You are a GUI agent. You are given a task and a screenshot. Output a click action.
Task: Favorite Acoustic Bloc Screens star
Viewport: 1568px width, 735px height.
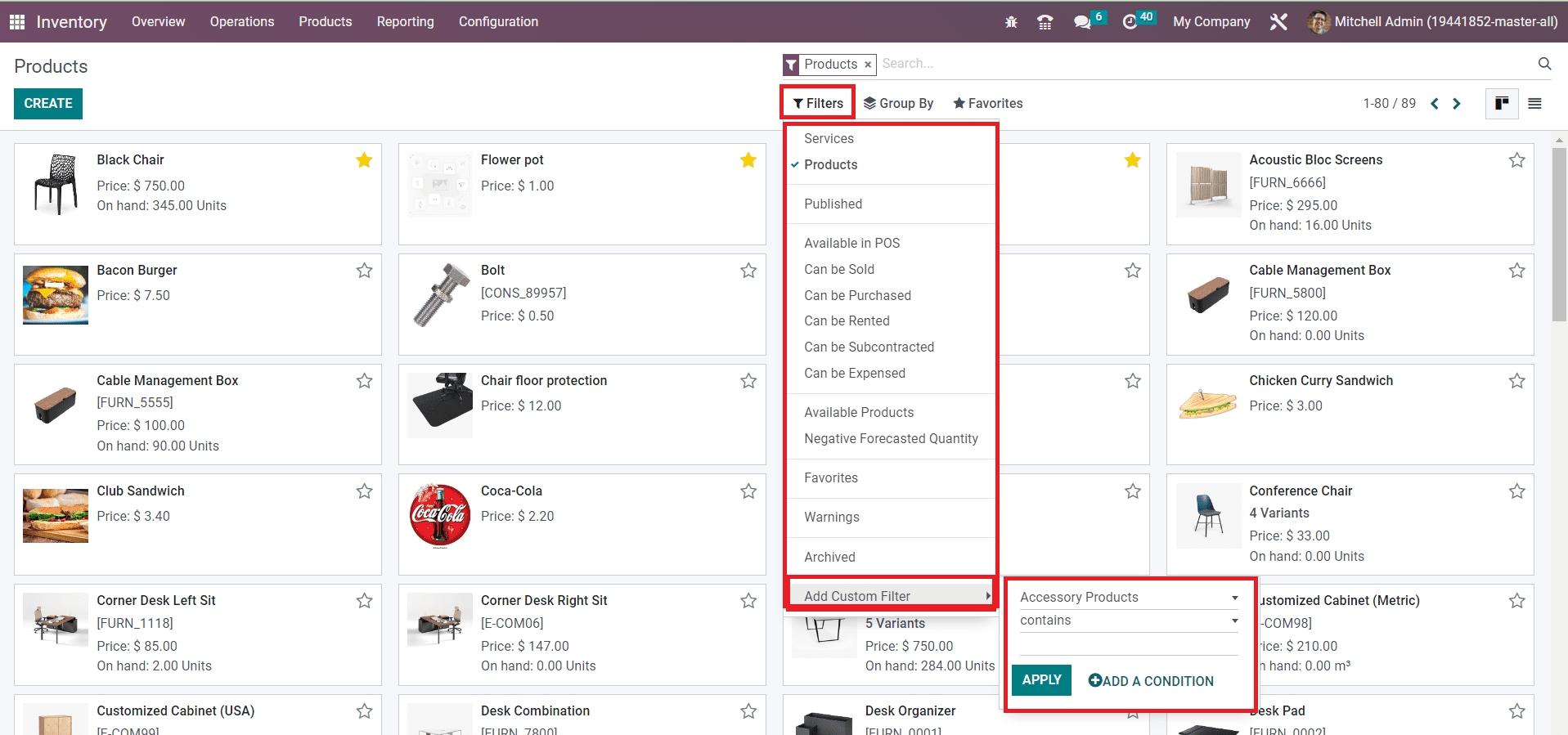(x=1517, y=160)
